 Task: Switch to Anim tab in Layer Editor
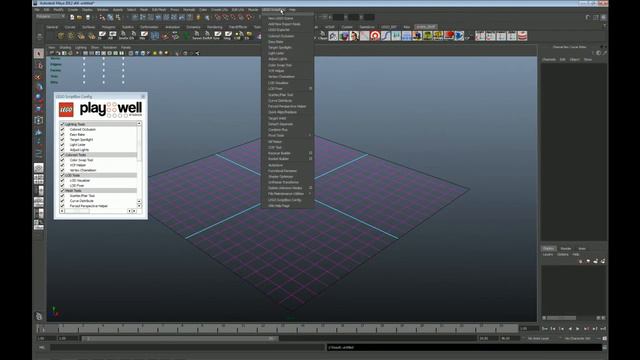(x=582, y=249)
